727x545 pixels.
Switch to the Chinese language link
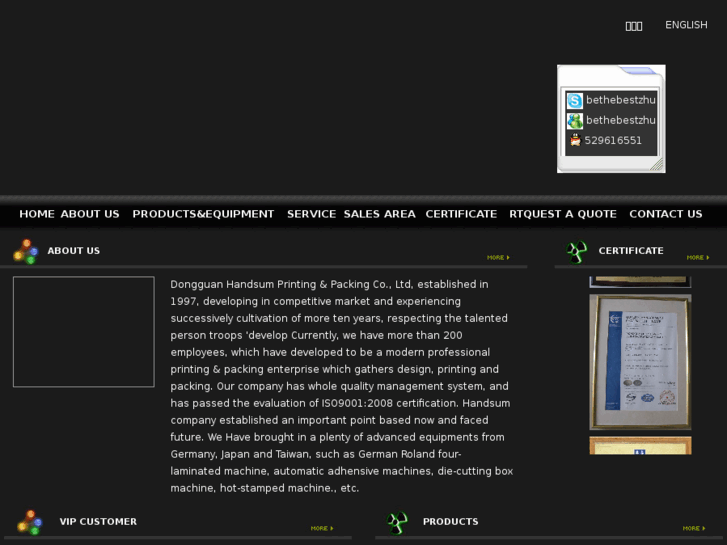point(634,26)
